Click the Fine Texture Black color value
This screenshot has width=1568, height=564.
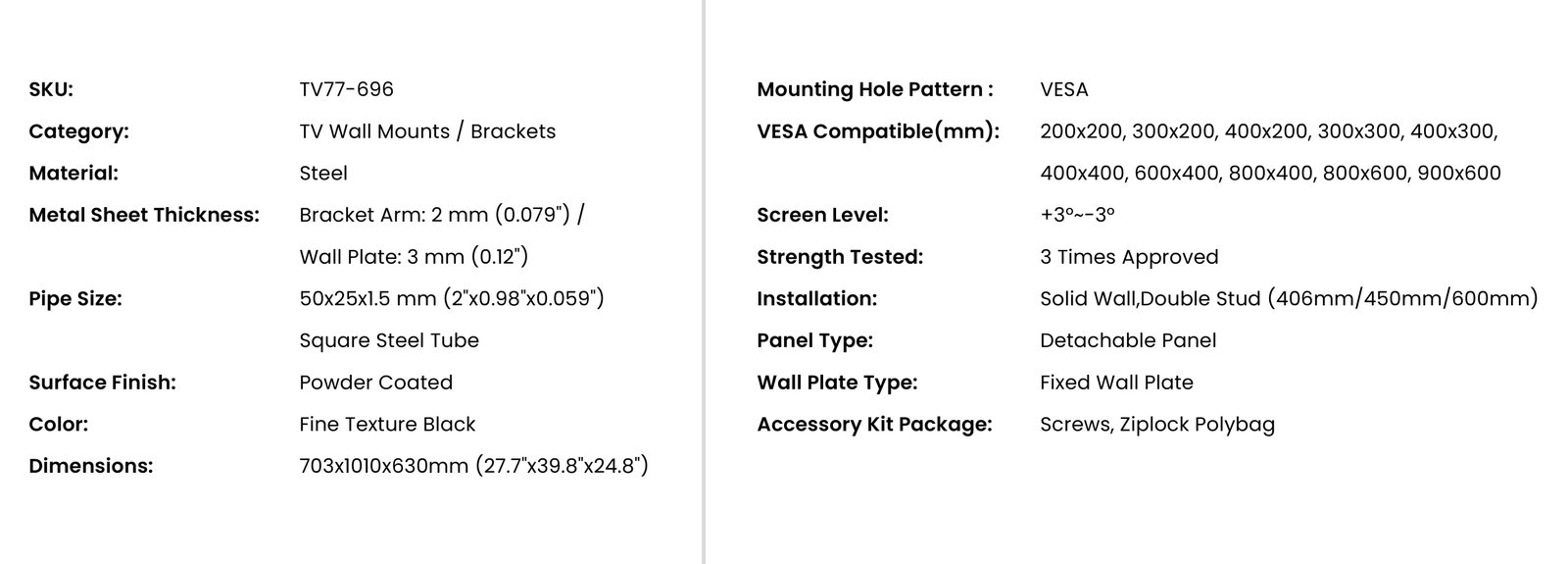(387, 425)
